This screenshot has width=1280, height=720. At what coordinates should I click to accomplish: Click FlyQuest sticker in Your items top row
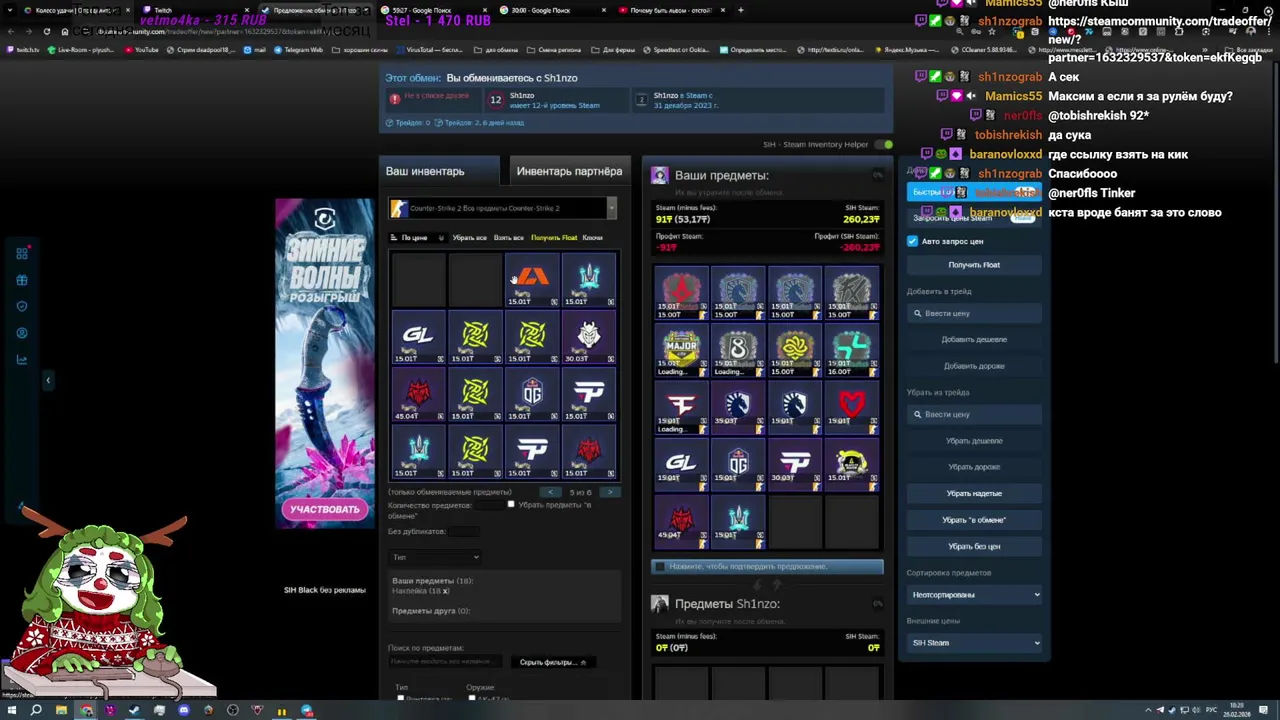852,295
